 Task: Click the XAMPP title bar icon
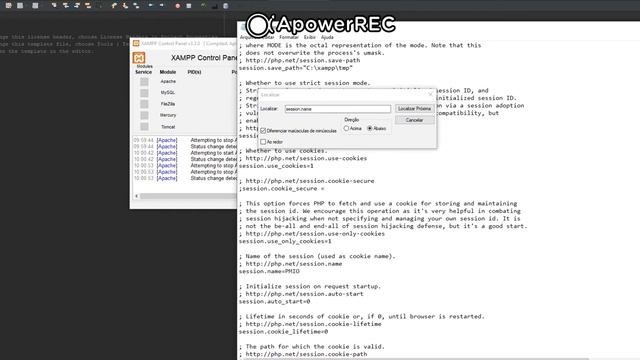point(136,43)
